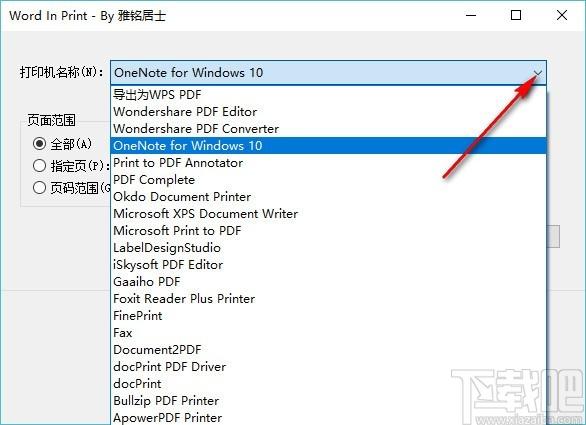Screen dimensions: 586x425
Task: Maximize the Word In Print window
Action: [x=516, y=15]
